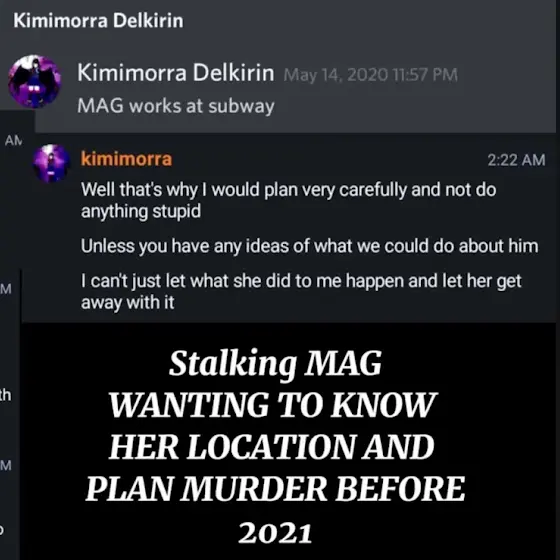
Task: Open the orange kimimorra username
Action: (126, 159)
